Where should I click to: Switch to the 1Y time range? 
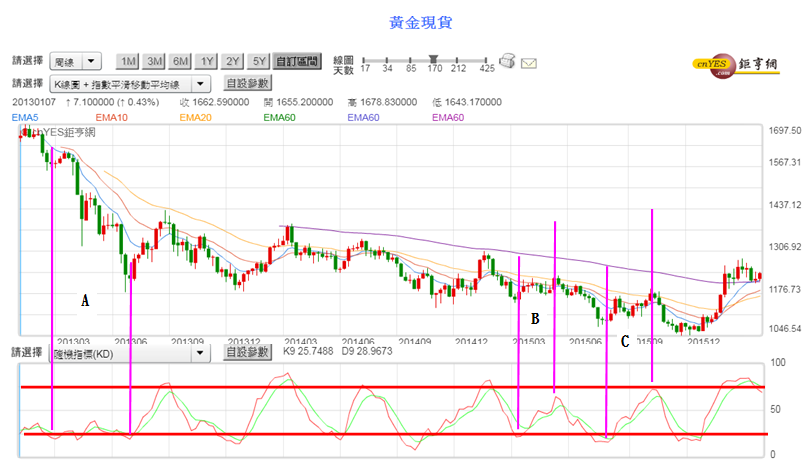click(206, 62)
